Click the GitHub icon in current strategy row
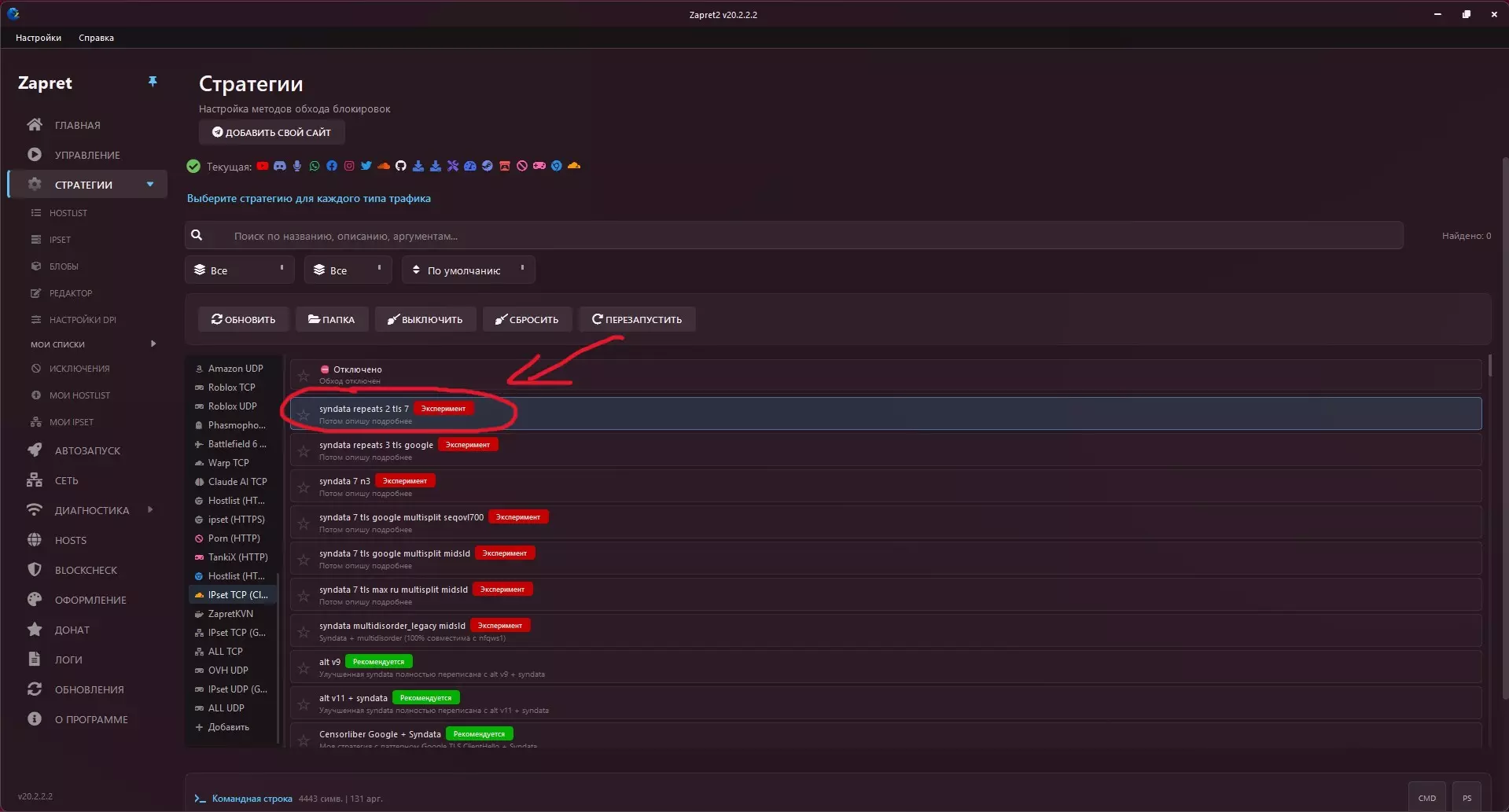 pyautogui.click(x=401, y=166)
